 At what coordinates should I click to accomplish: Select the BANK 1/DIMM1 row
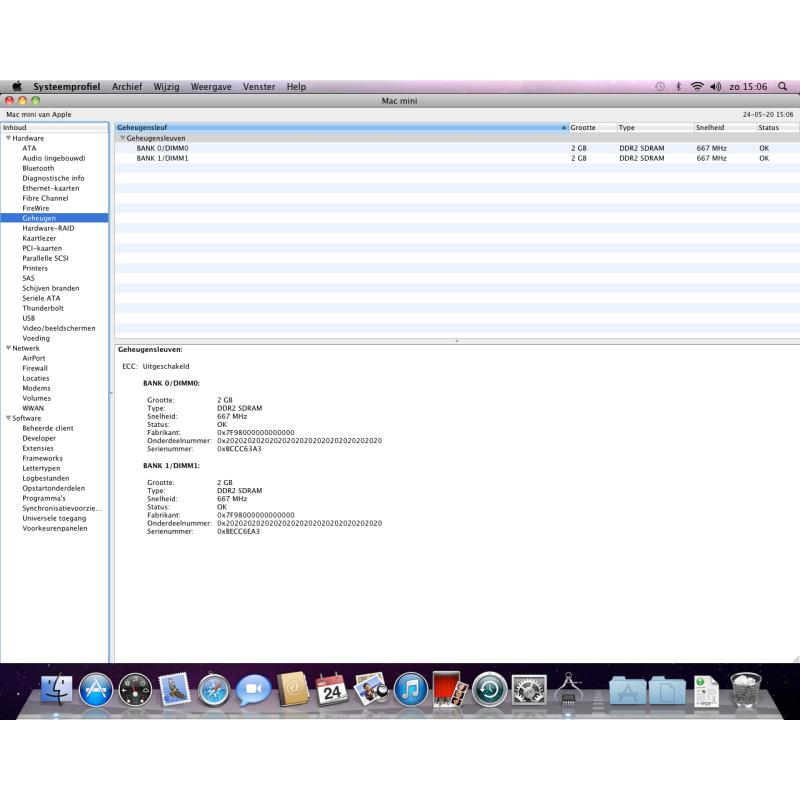pos(457,158)
